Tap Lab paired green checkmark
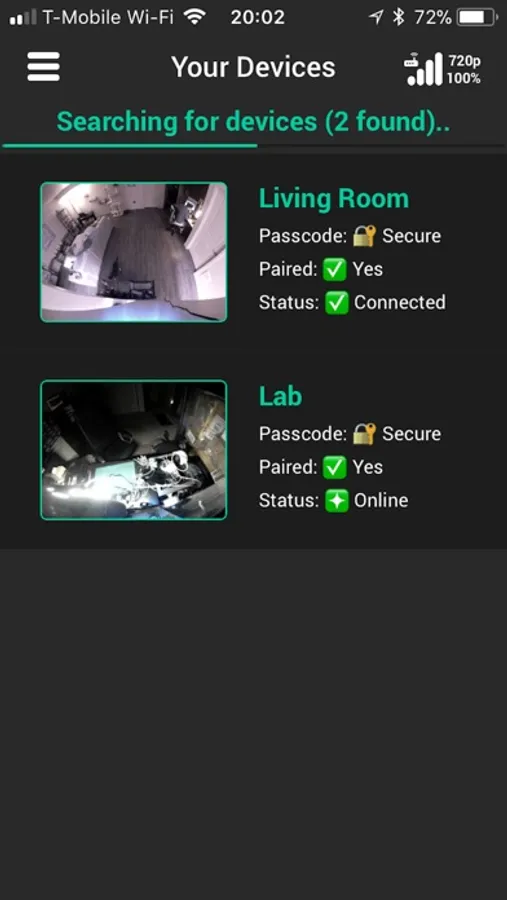 (335, 467)
